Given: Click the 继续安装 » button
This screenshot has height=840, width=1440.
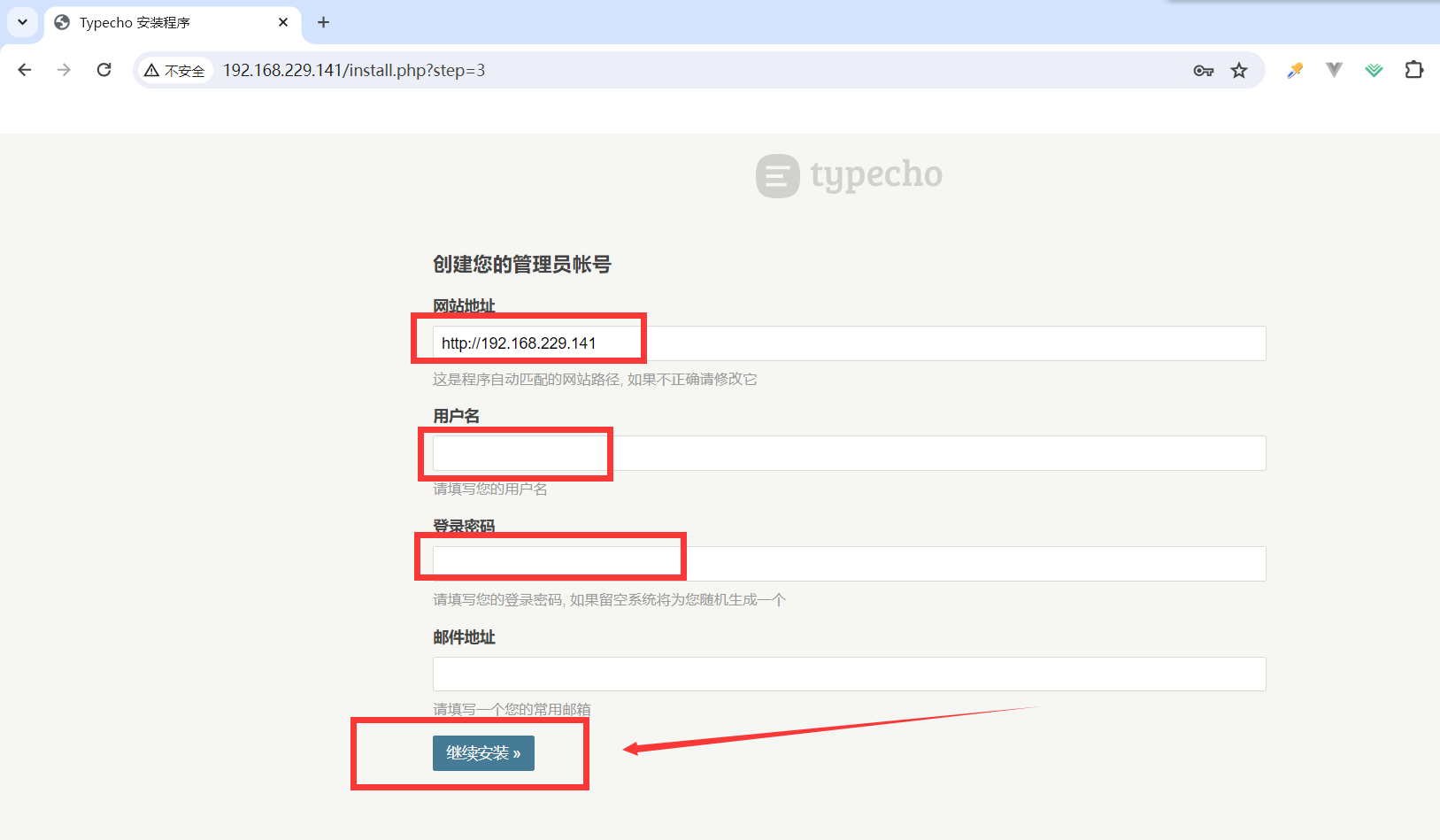Looking at the screenshot, I should tap(483, 753).
